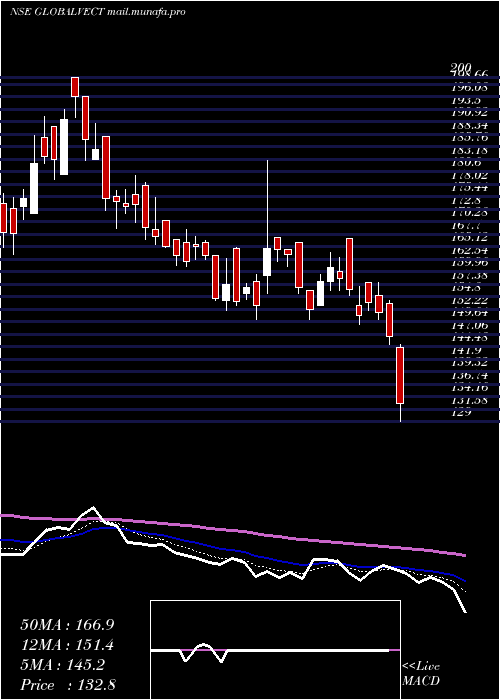The image size is (500, 700).
Task: Click the 50MA : 166.9 reading
Action: [67, 625]
